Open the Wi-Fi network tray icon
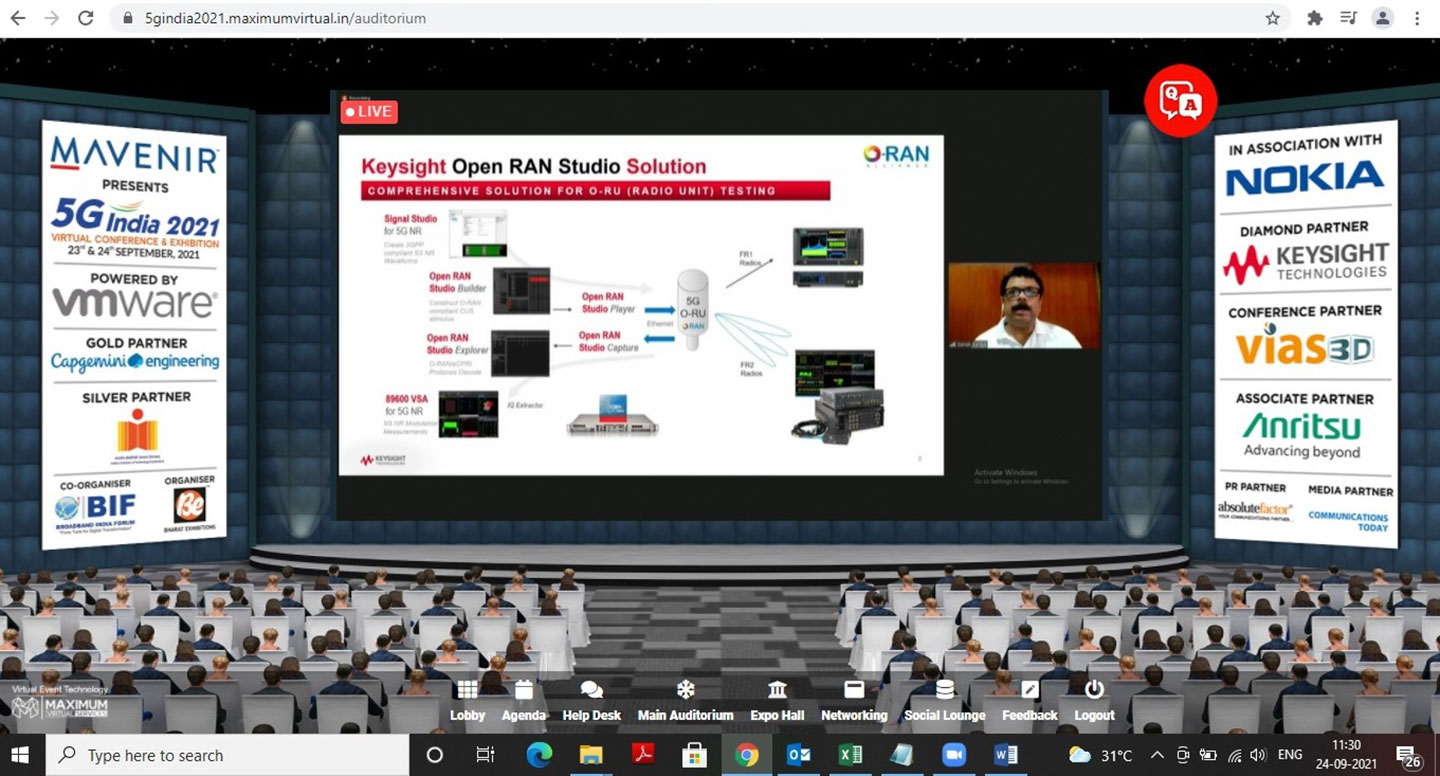This screenshot has width=1440, height=776. [x=1234, y=755]
